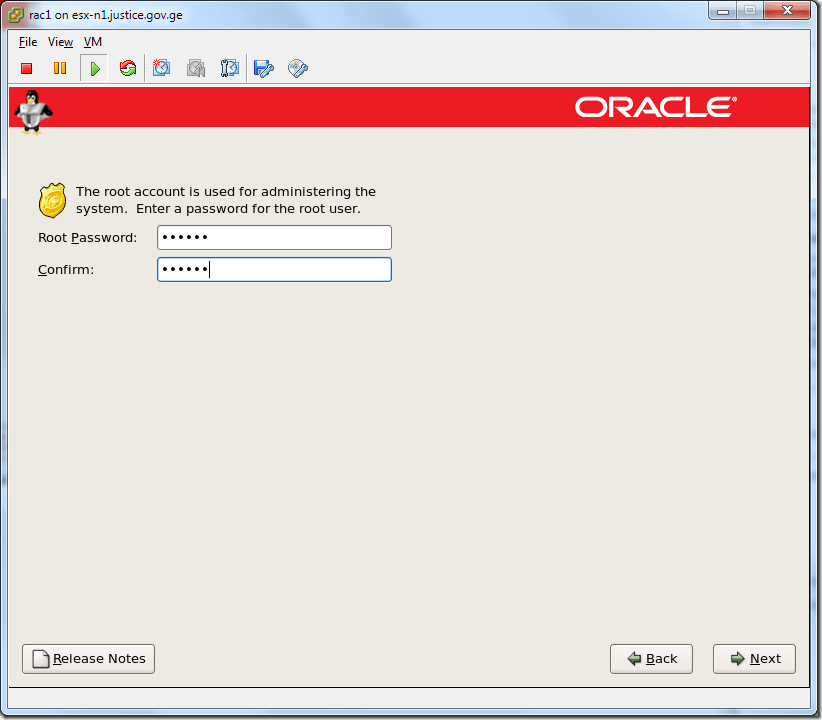Reset the virtual machine
This screenshot has height=720, width=822.
128,68
